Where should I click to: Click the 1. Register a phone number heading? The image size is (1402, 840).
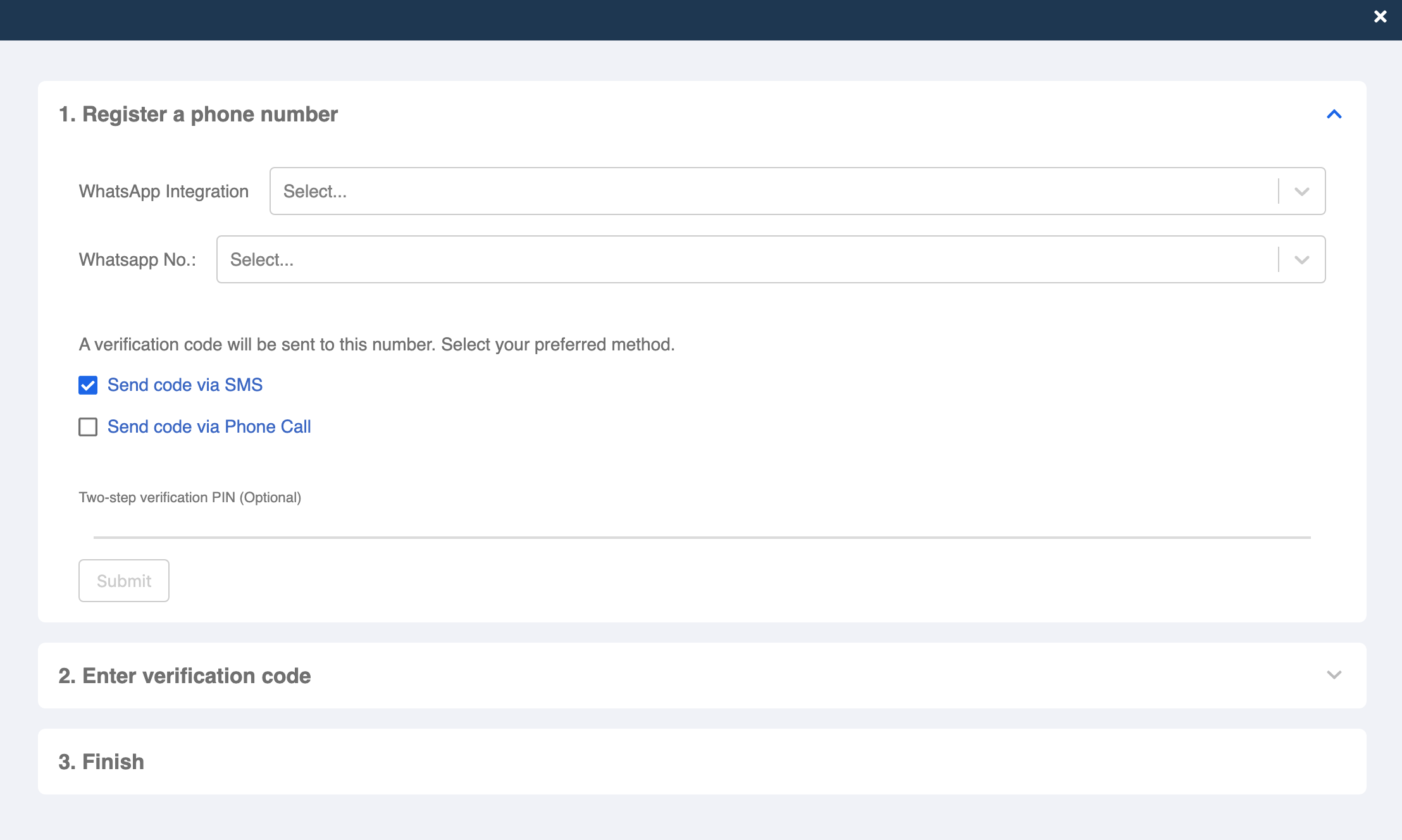click(x=198, y=114)
